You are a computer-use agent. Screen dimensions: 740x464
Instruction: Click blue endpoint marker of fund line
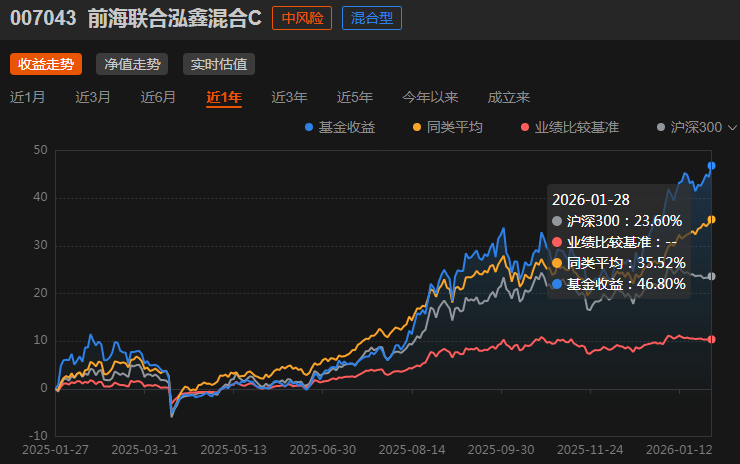[712, 166]
